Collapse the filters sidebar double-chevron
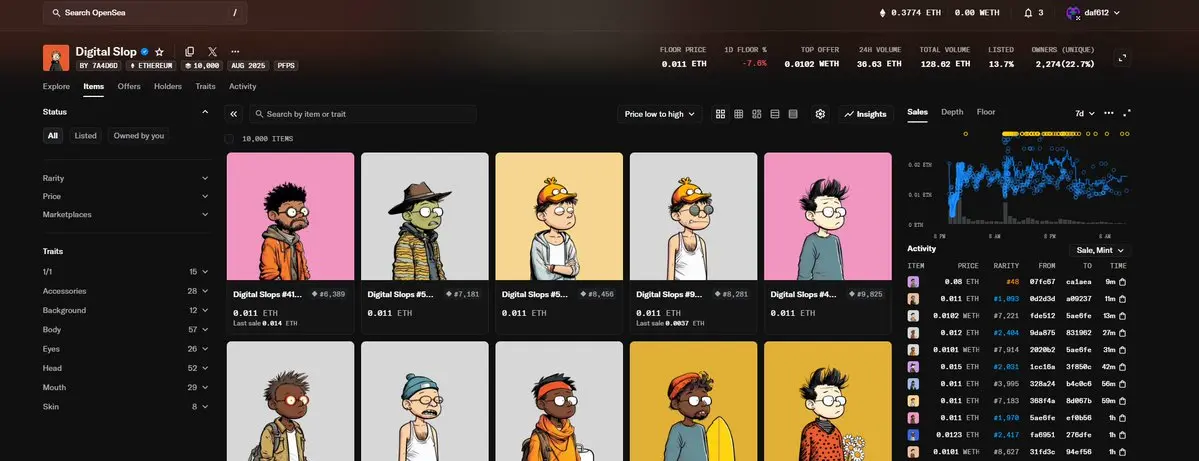The image size is (1199, 461). [233, 114]
